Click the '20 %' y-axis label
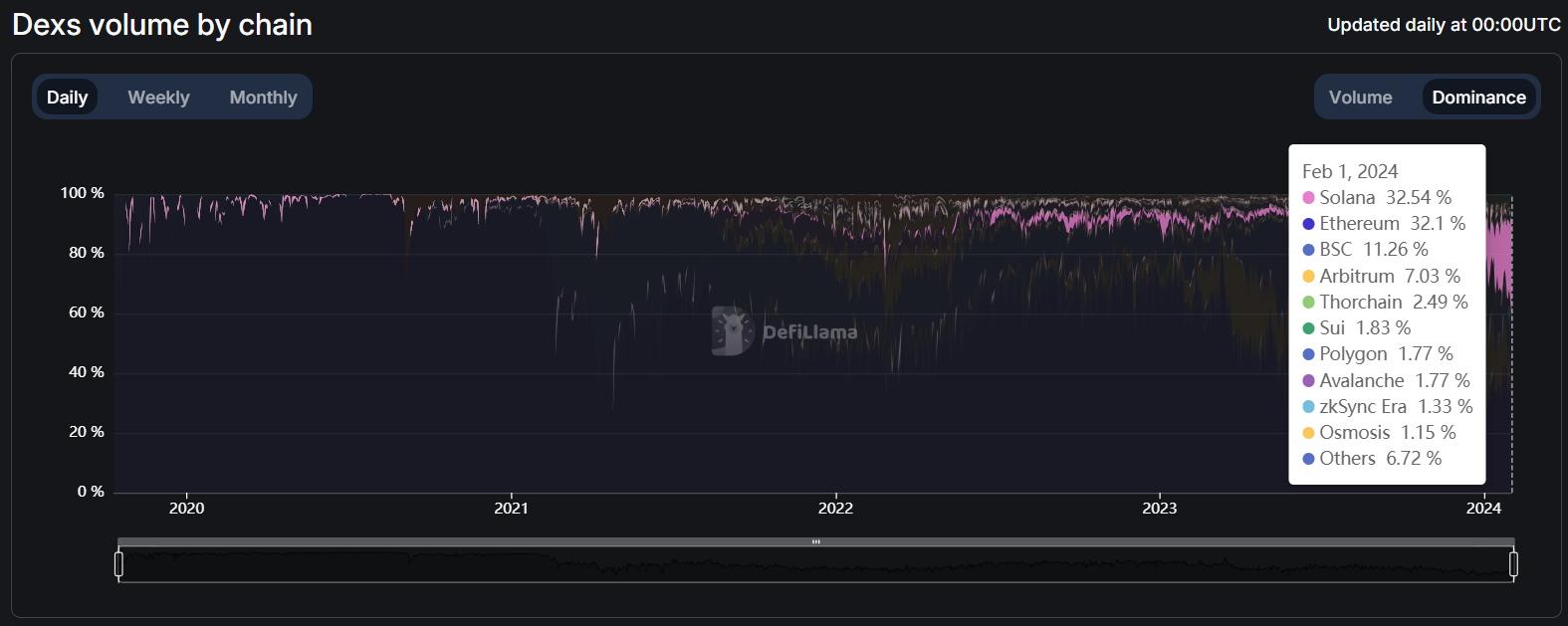Viewport: 1568px width, 626px height. (87, 432)
